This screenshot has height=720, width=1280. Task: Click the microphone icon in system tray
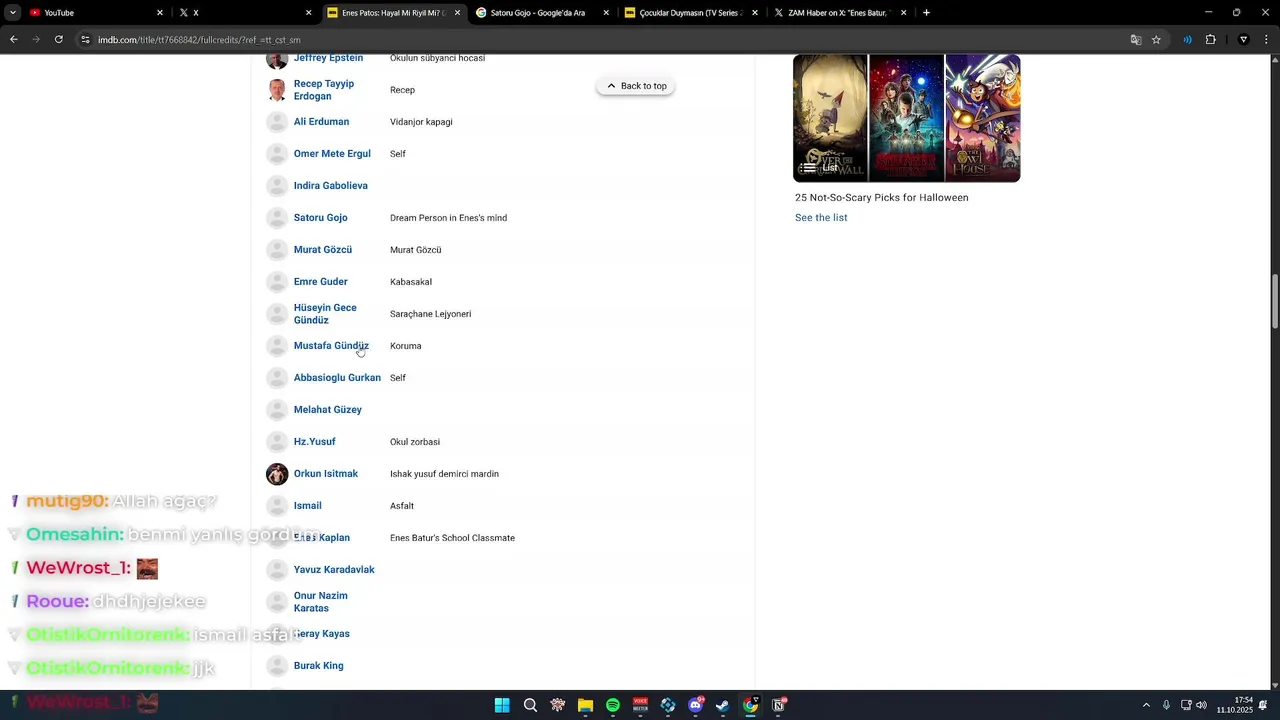click(x=1166, y=705)
